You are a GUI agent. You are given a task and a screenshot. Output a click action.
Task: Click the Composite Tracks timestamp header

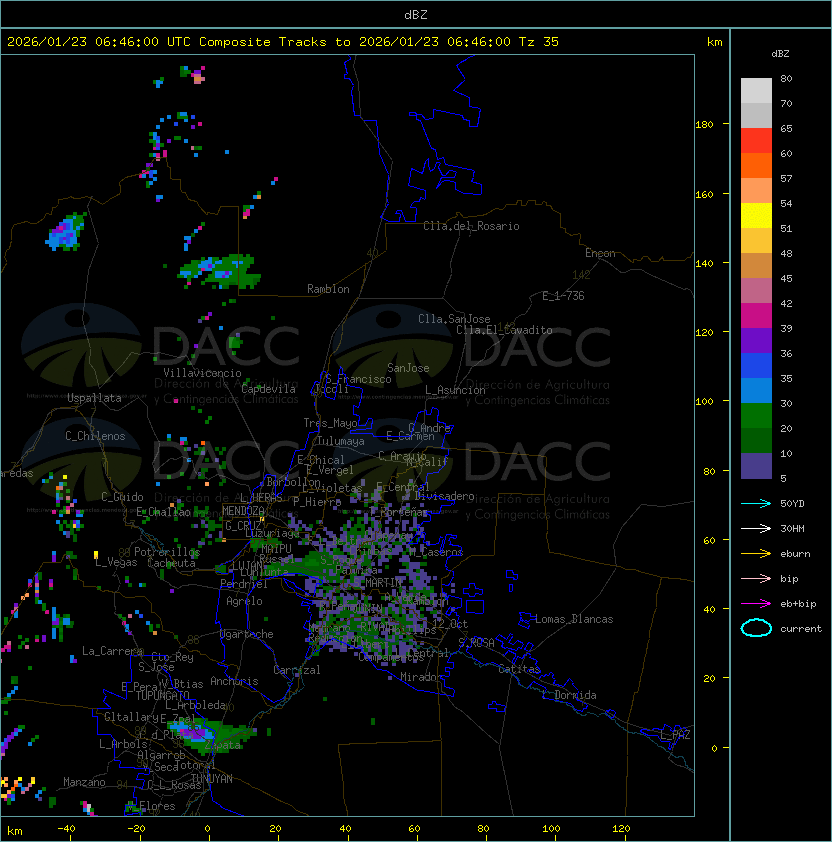[x=283, y=42]
